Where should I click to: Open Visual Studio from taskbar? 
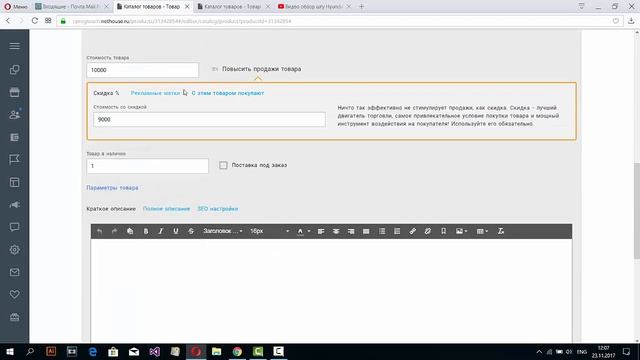[x=155, y=351]
